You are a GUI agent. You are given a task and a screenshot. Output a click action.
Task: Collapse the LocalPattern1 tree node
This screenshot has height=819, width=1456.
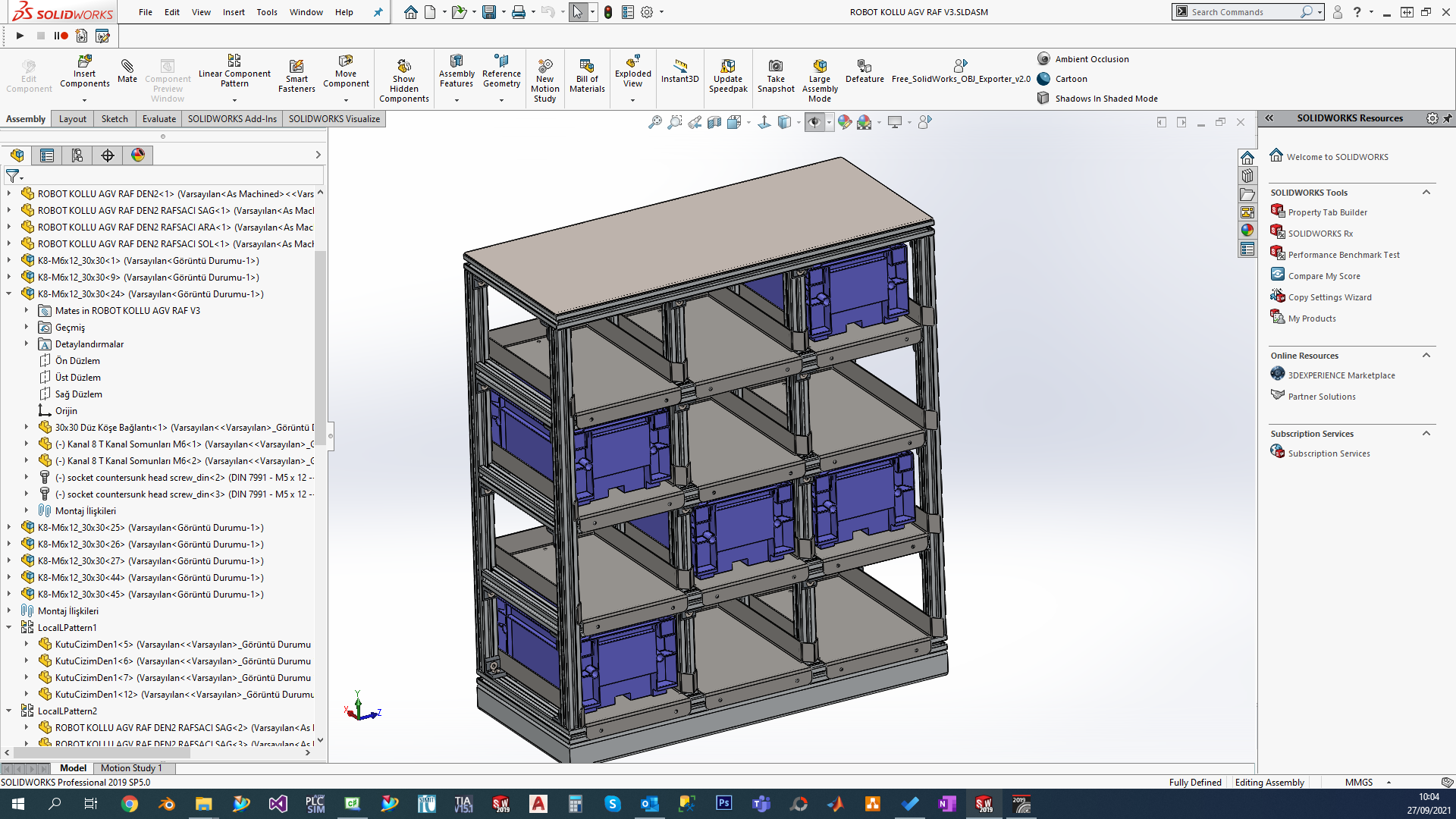tap(9, 628)
